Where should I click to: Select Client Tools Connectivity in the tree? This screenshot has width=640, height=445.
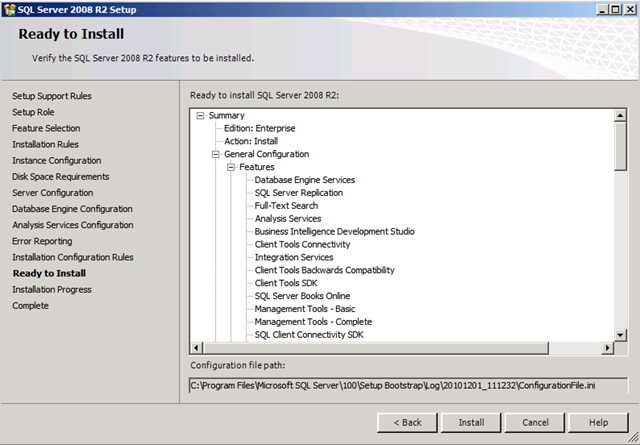point(302,245)
